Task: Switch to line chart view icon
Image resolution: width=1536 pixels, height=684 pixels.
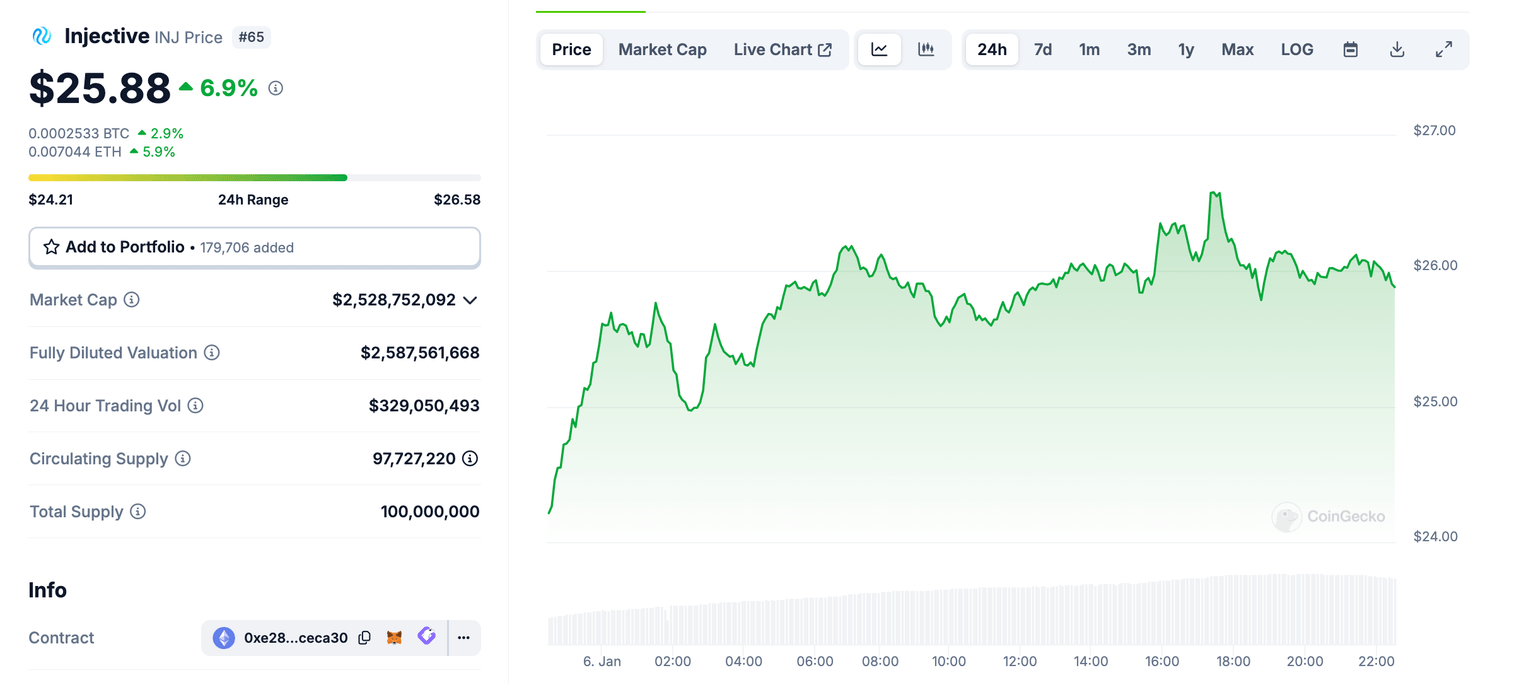Action: [879, 49]
